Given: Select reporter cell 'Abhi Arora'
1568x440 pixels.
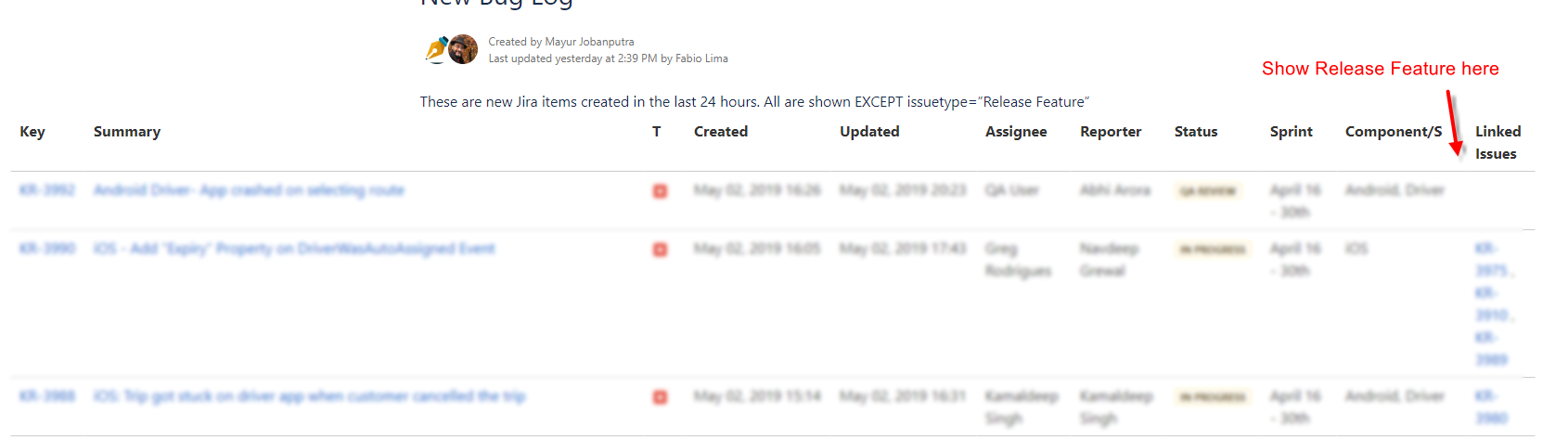Looking at the screenshot, I should 1115,190.
